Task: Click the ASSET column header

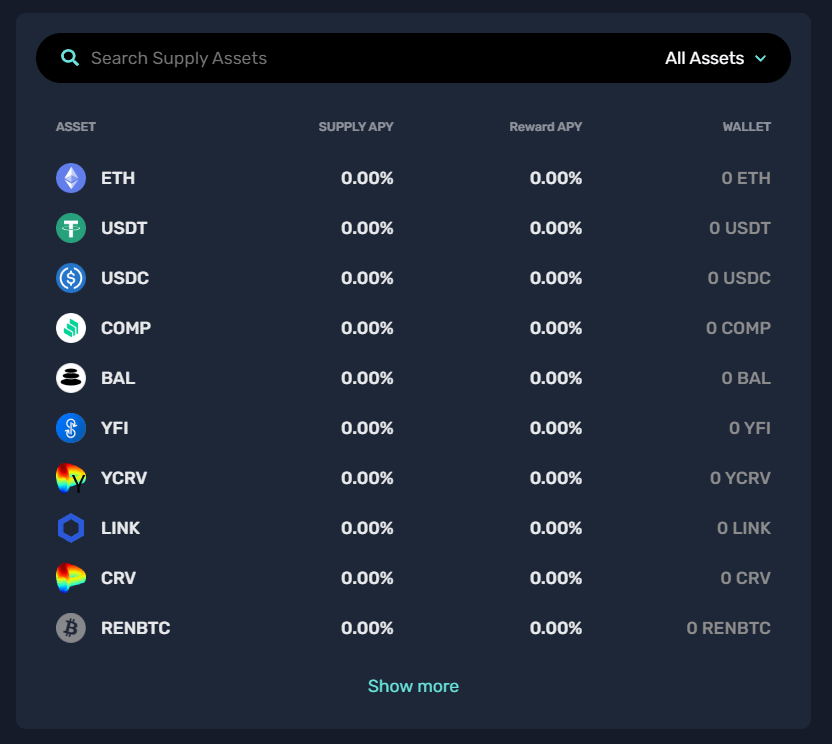Action: [76, 127]
